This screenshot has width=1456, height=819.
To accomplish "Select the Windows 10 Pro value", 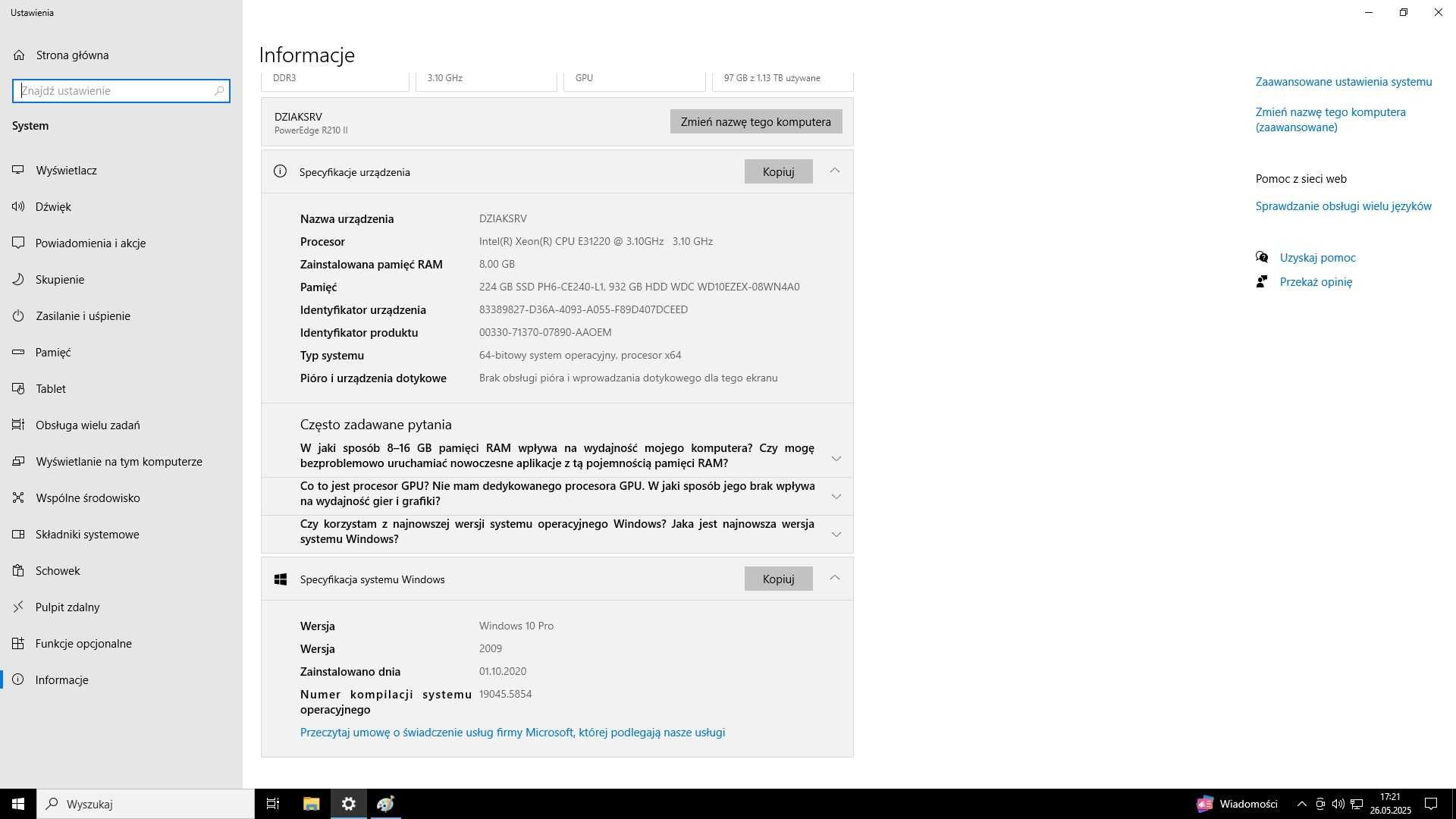I will tap(516, 626).
